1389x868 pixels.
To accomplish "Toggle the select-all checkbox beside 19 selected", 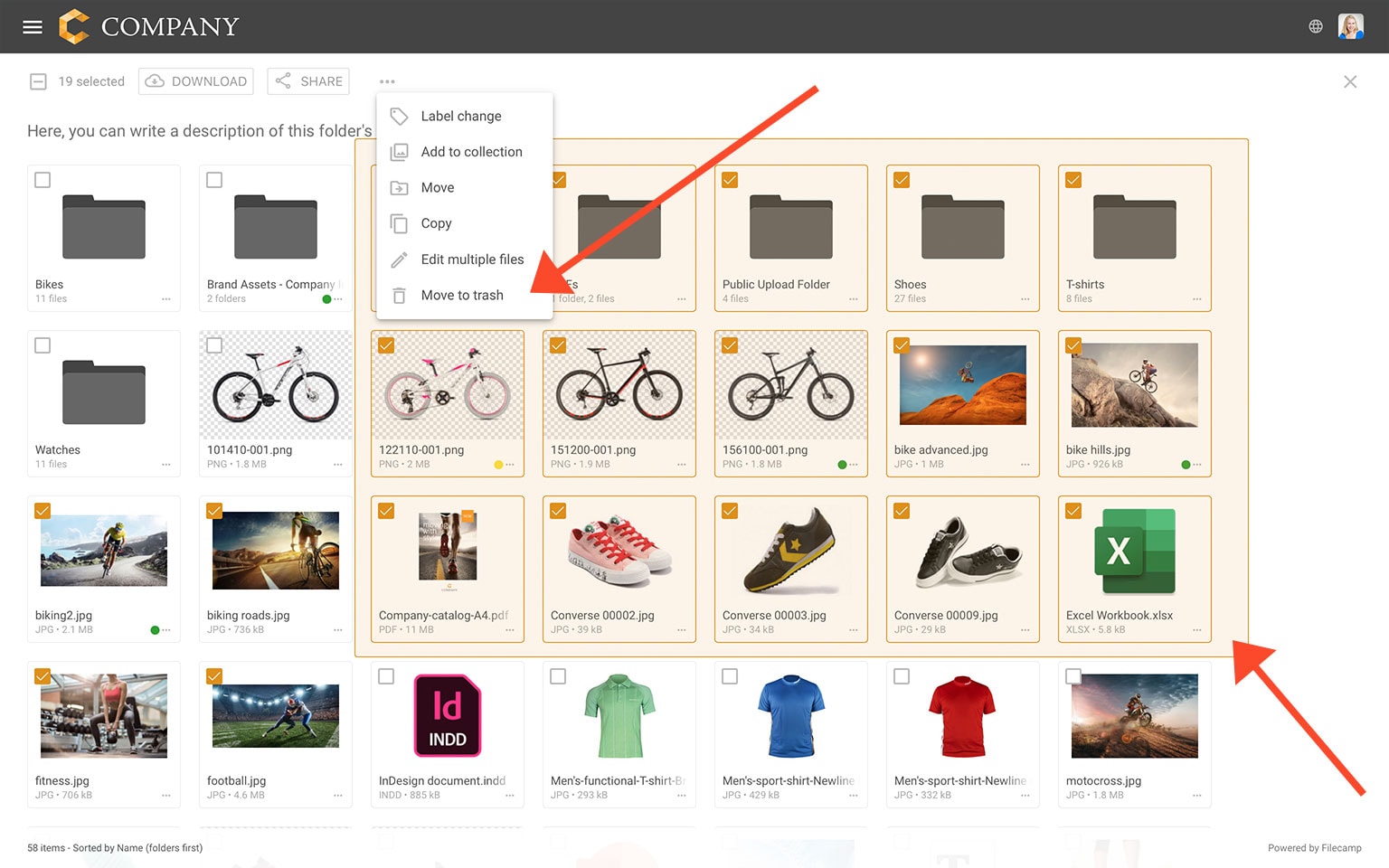I will pos(38,81).
